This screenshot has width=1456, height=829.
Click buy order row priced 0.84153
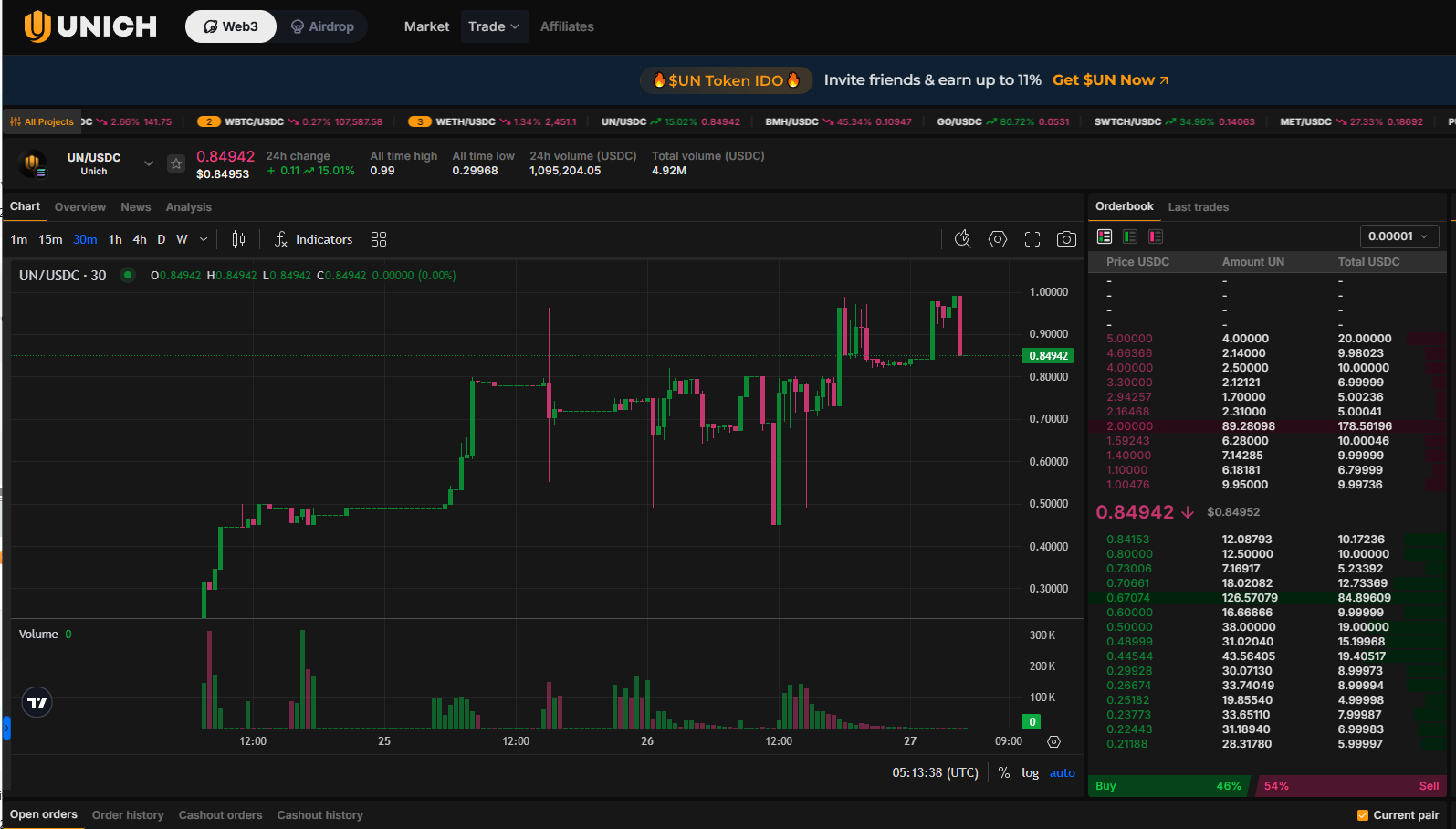1267,540
